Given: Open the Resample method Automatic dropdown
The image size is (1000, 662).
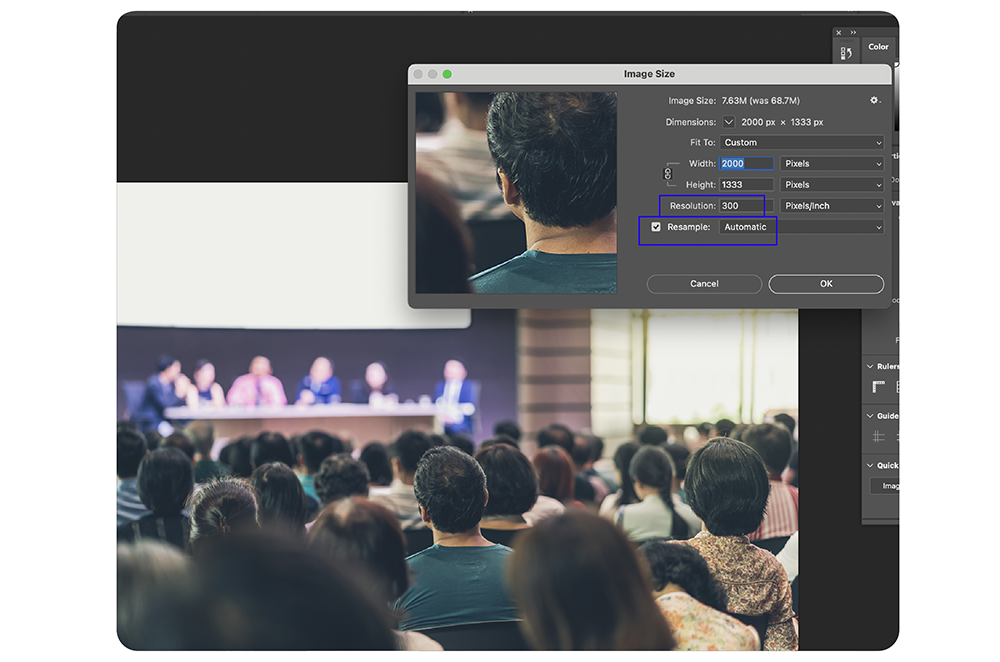Looking at the screenshot, I should (802, 227).
